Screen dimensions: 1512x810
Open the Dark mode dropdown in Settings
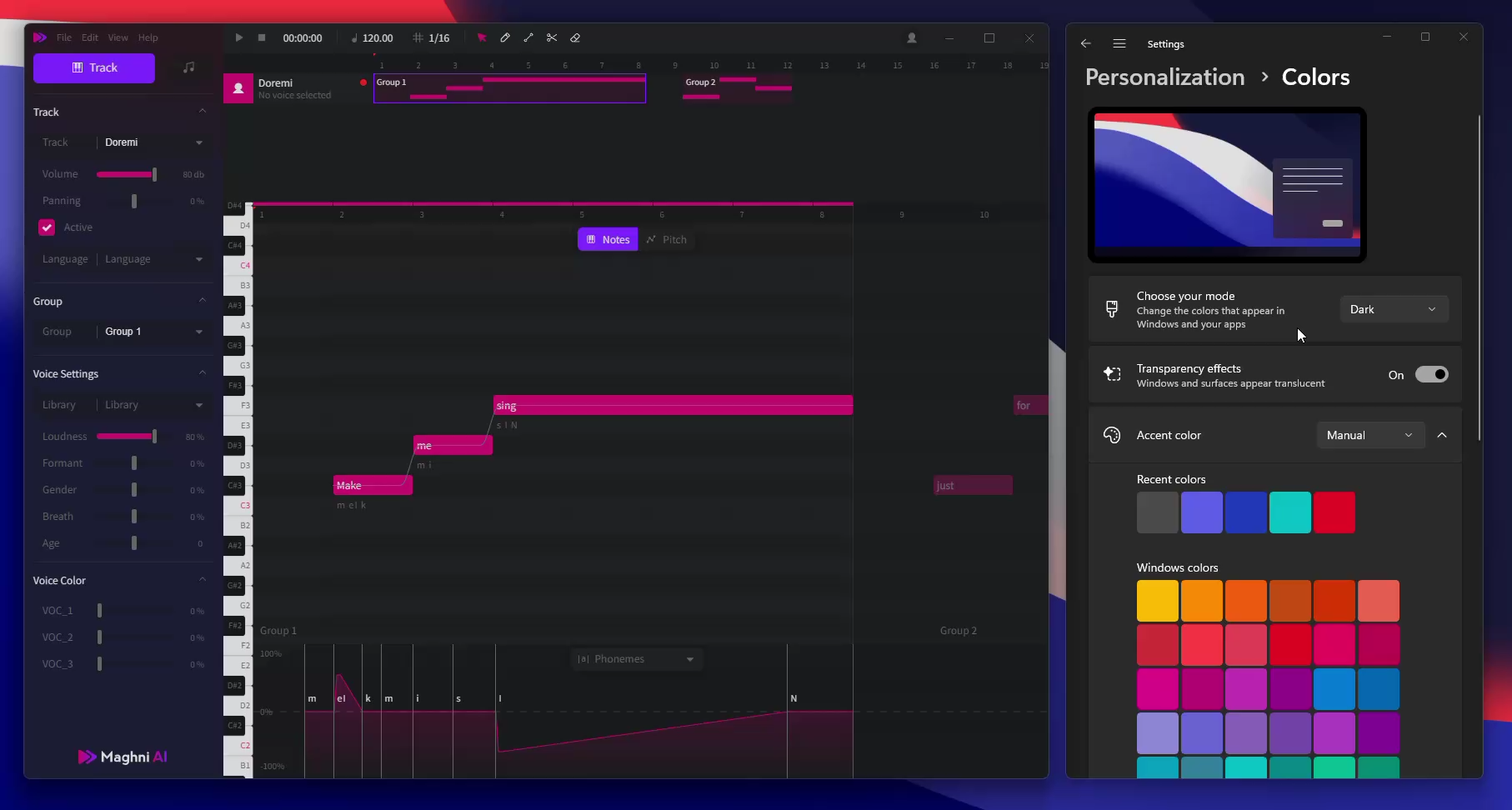pyautogui.click(x=1394, y=309)
